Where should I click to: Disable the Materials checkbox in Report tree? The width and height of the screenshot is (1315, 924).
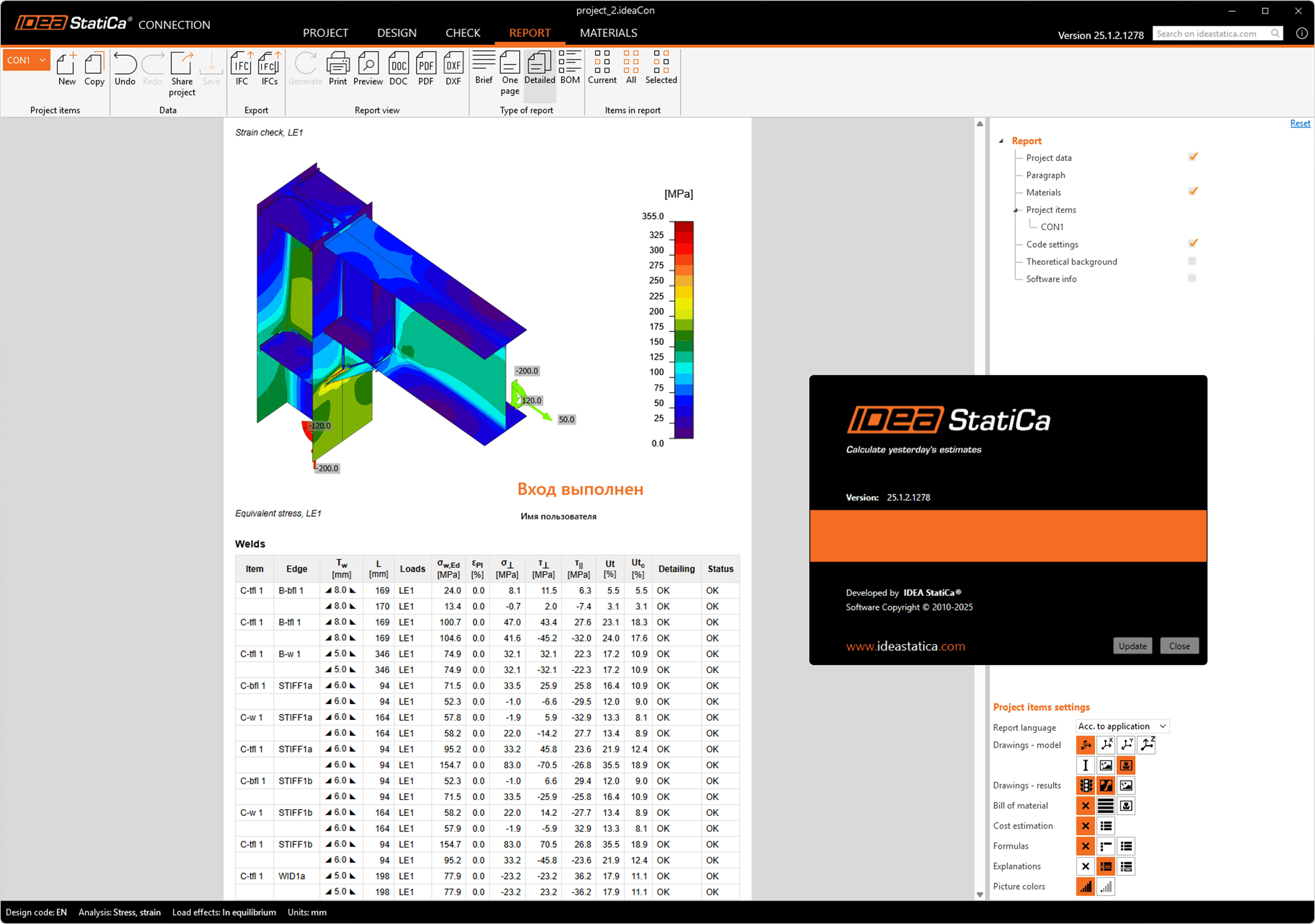point(1192,191)
